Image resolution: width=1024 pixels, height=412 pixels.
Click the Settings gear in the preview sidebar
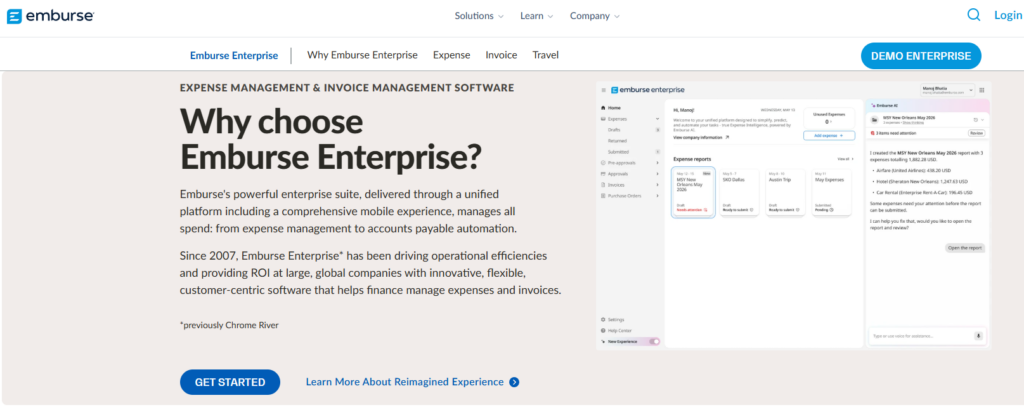[x=603, y=320]
